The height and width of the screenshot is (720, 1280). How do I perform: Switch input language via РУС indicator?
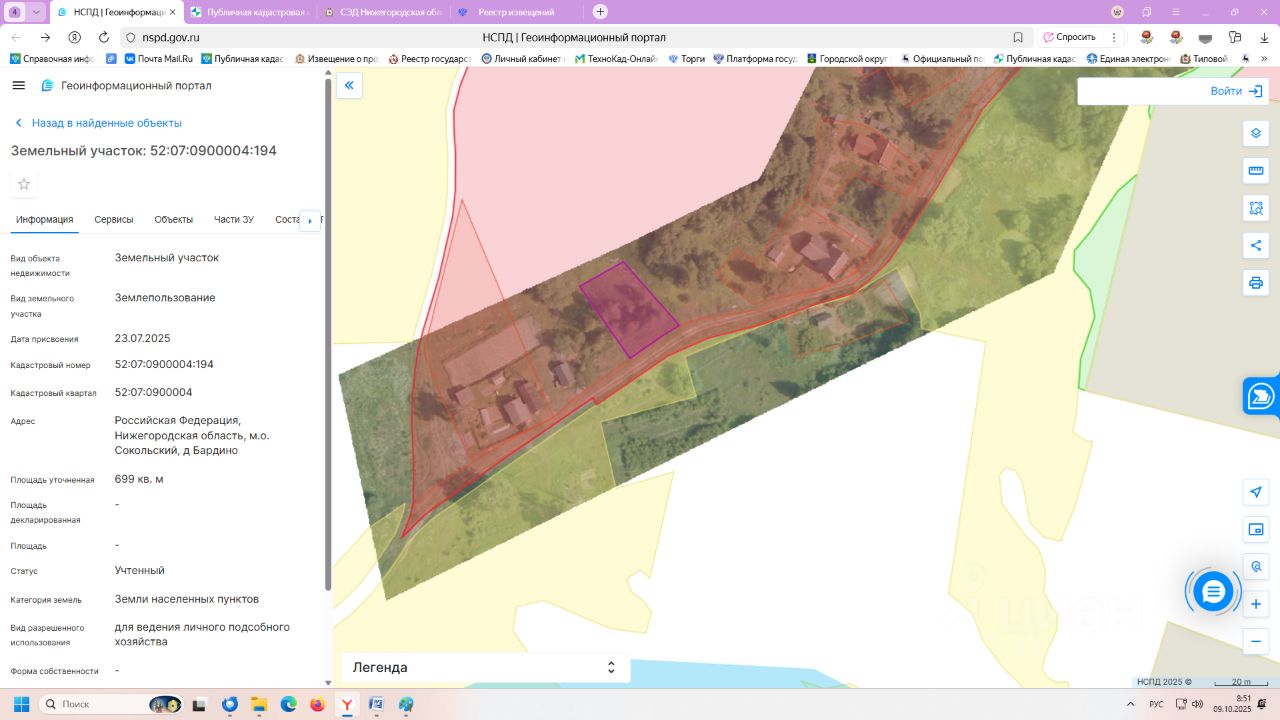pyautogui.click(x=1156, y=704)
